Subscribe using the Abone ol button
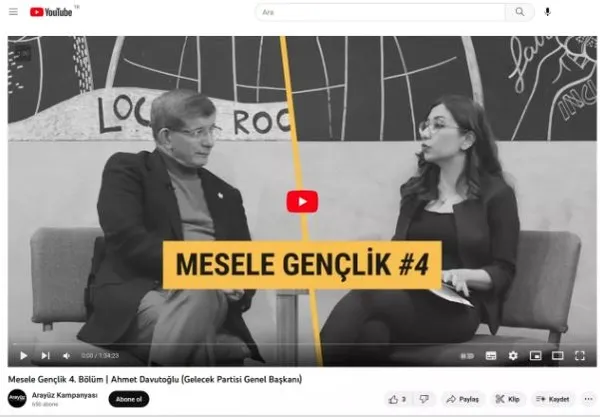 coord(129,399)
